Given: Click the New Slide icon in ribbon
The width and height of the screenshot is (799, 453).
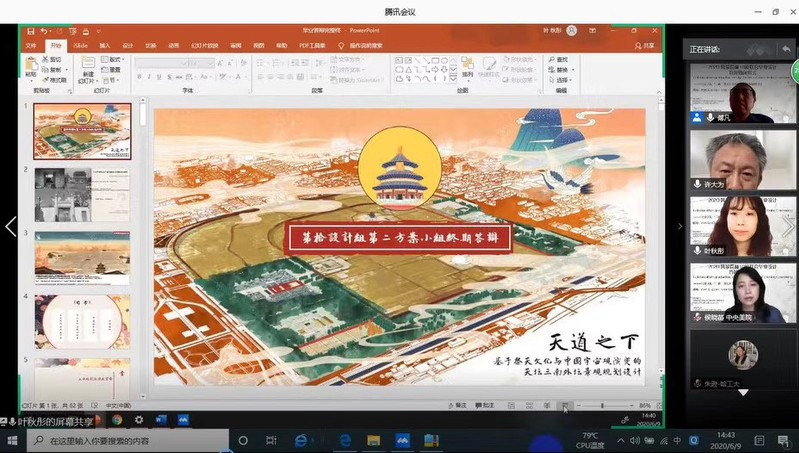Looking at the screenshot, I should 88,63.
